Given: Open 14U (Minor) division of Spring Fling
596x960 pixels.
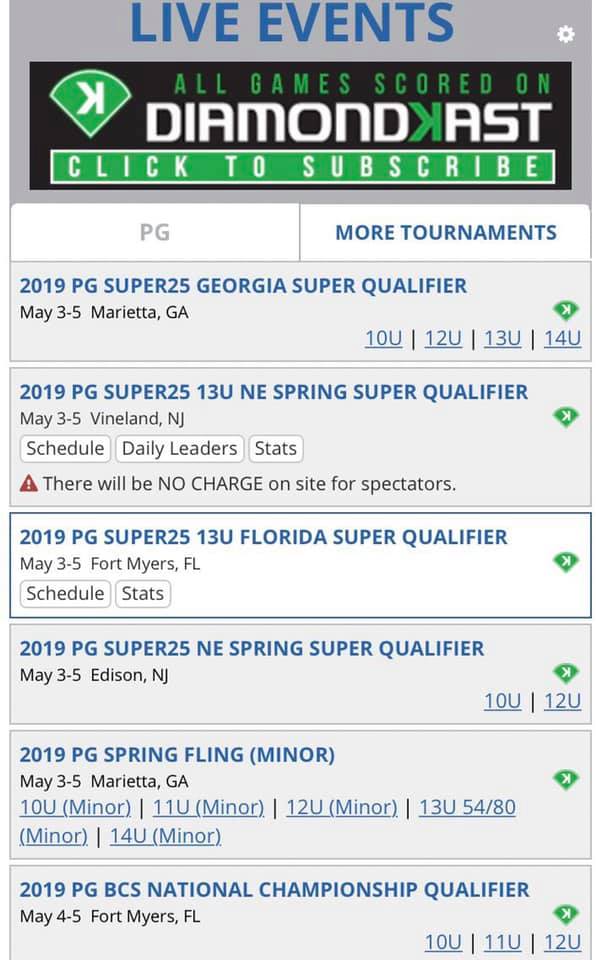Looking at the screenshot, I should [x=165, y=836].
